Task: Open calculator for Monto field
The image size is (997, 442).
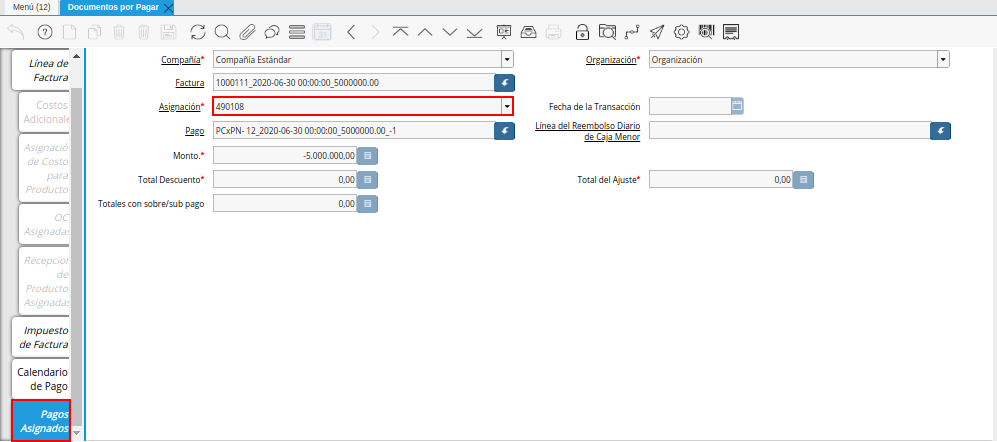Action: (x=368, y=155)
